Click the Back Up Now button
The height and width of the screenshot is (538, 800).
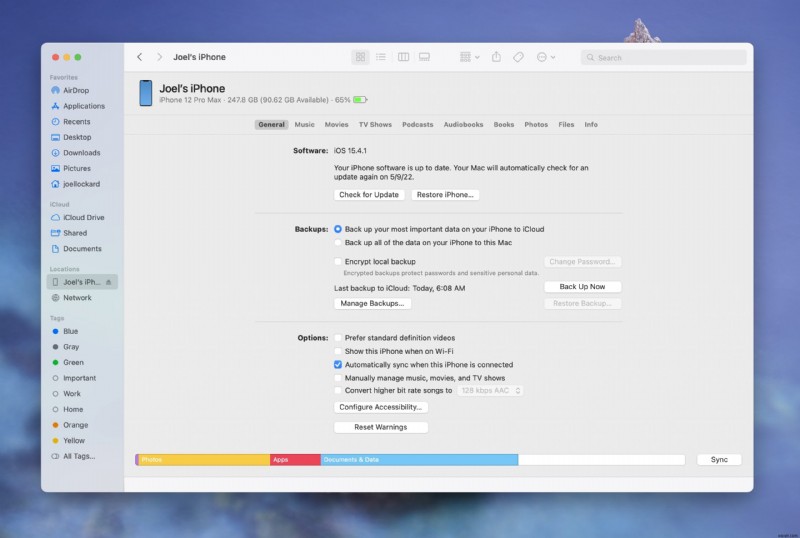point(582,287)
